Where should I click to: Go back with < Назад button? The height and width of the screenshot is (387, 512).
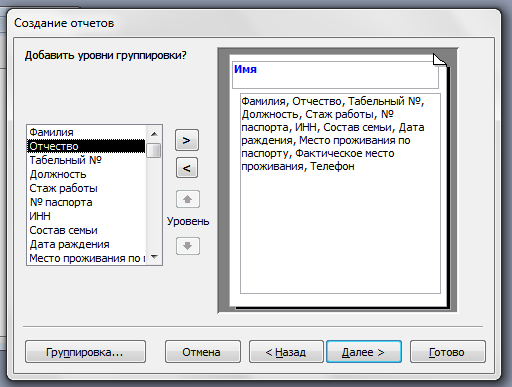286,352
